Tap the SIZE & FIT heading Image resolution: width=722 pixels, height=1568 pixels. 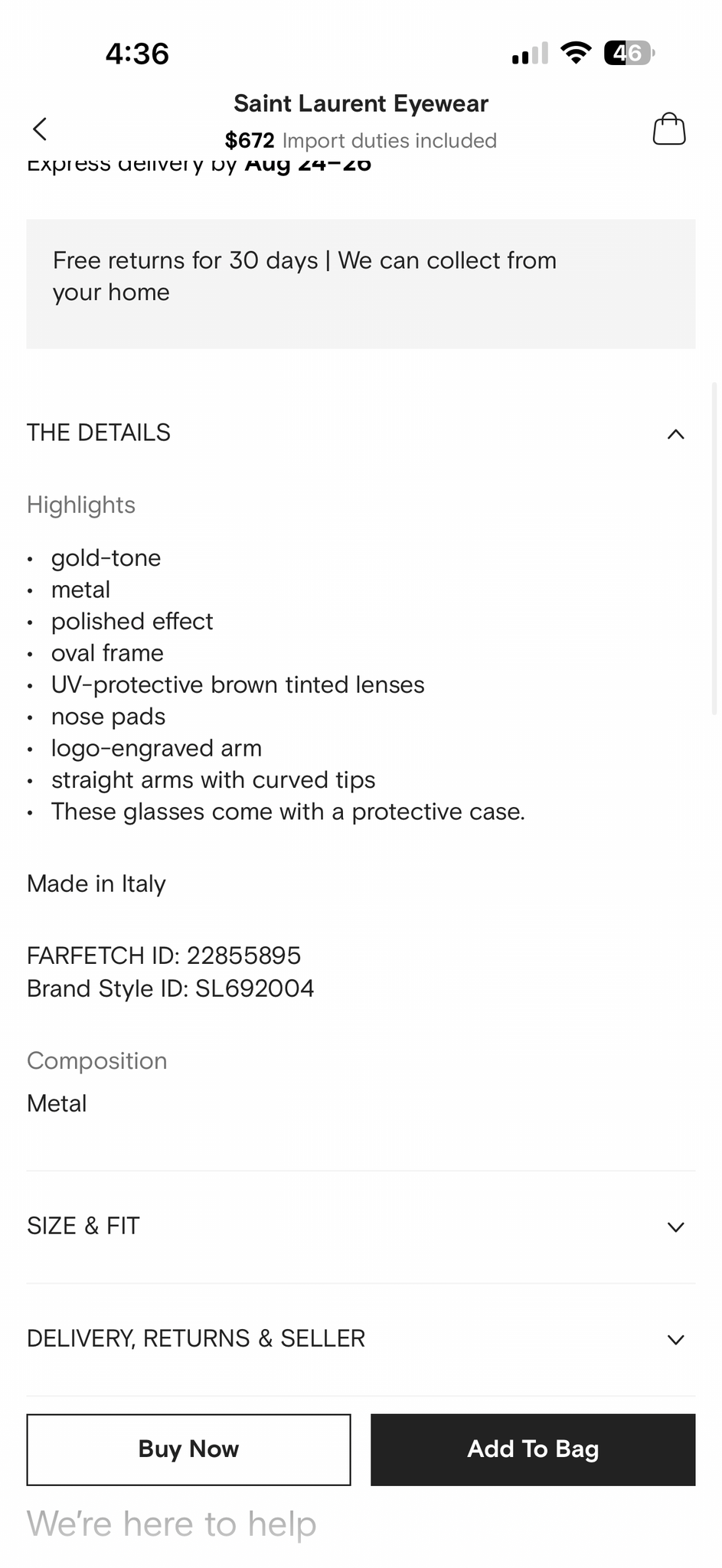[x=83, y=1226]
